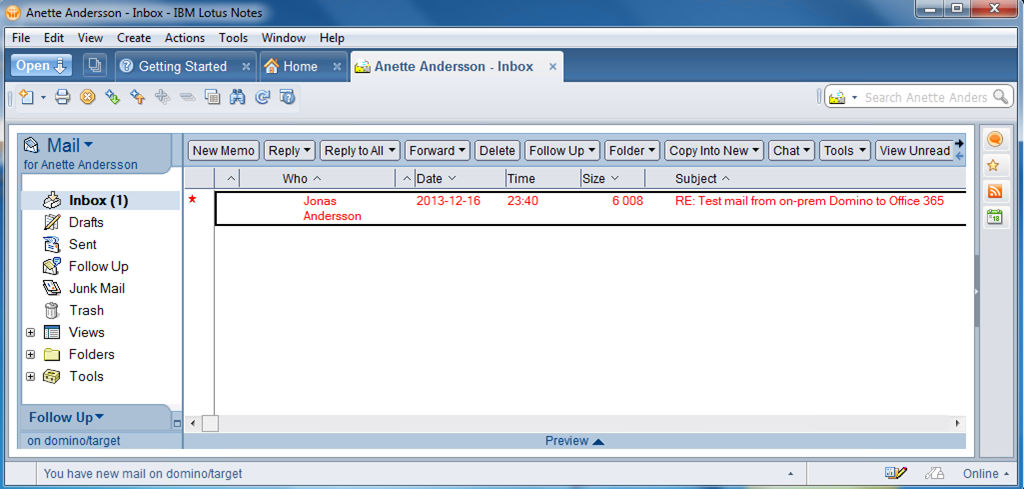Viewport: 1024px width, 489px height.
Task: Open the Forward dropdown button
Action: click(x=437, y=151)
